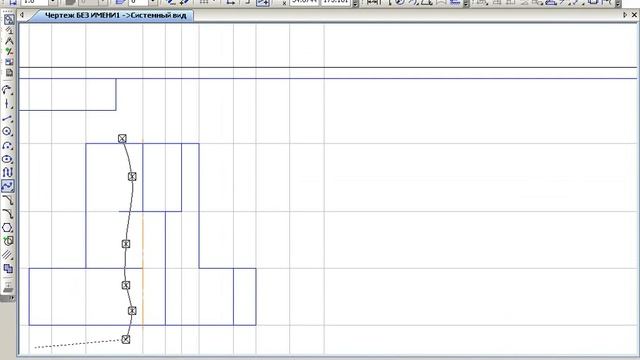Switch to the Dimensions toolbar panel
640x360 pixels.
pyautogui.click(x=9, y=31)
